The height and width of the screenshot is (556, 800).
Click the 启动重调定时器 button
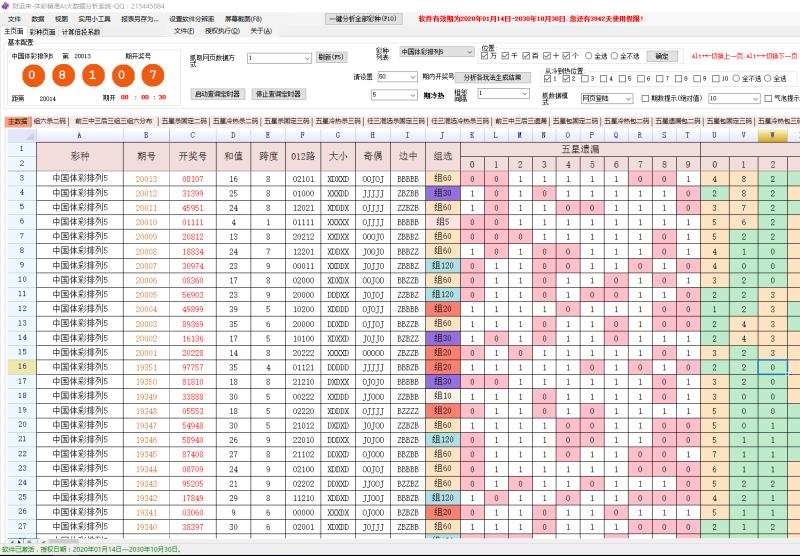pyautogui.click(x=218, y=94)
